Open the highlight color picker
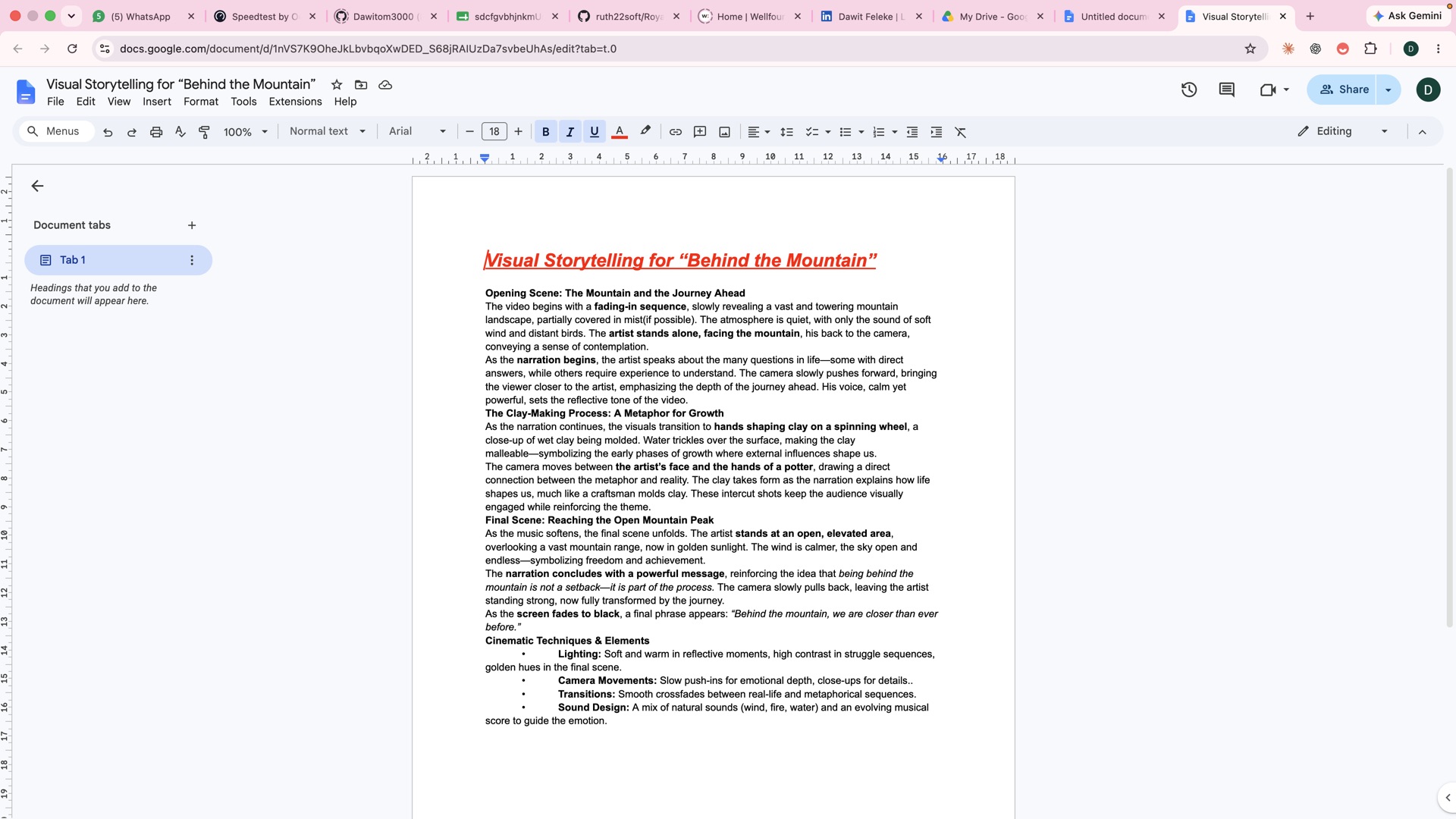Image resolution: width=1456 pixels, height=819 pixels. (x=645, y=131)
